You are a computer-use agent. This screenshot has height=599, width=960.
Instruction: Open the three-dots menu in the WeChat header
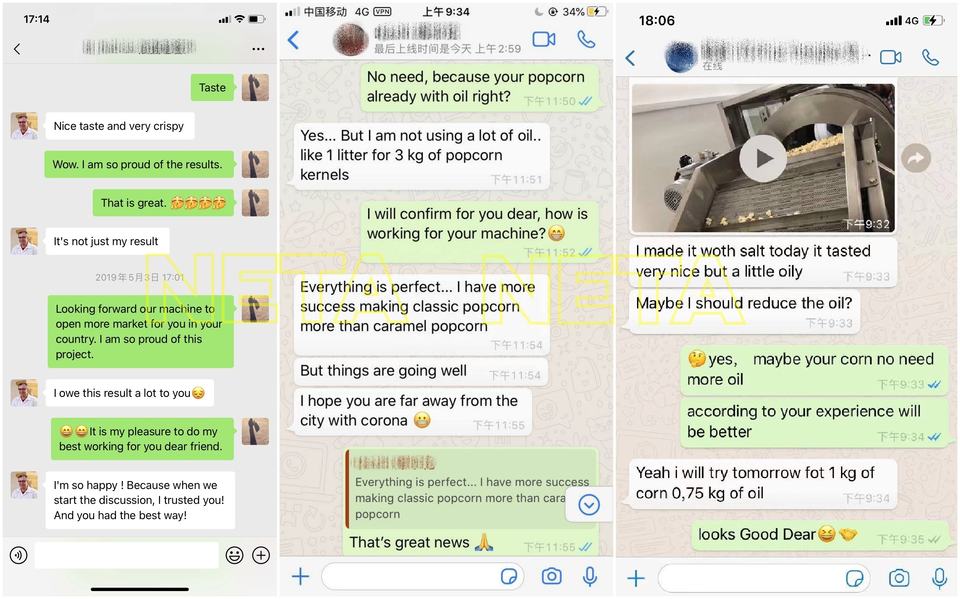point(258,49)
